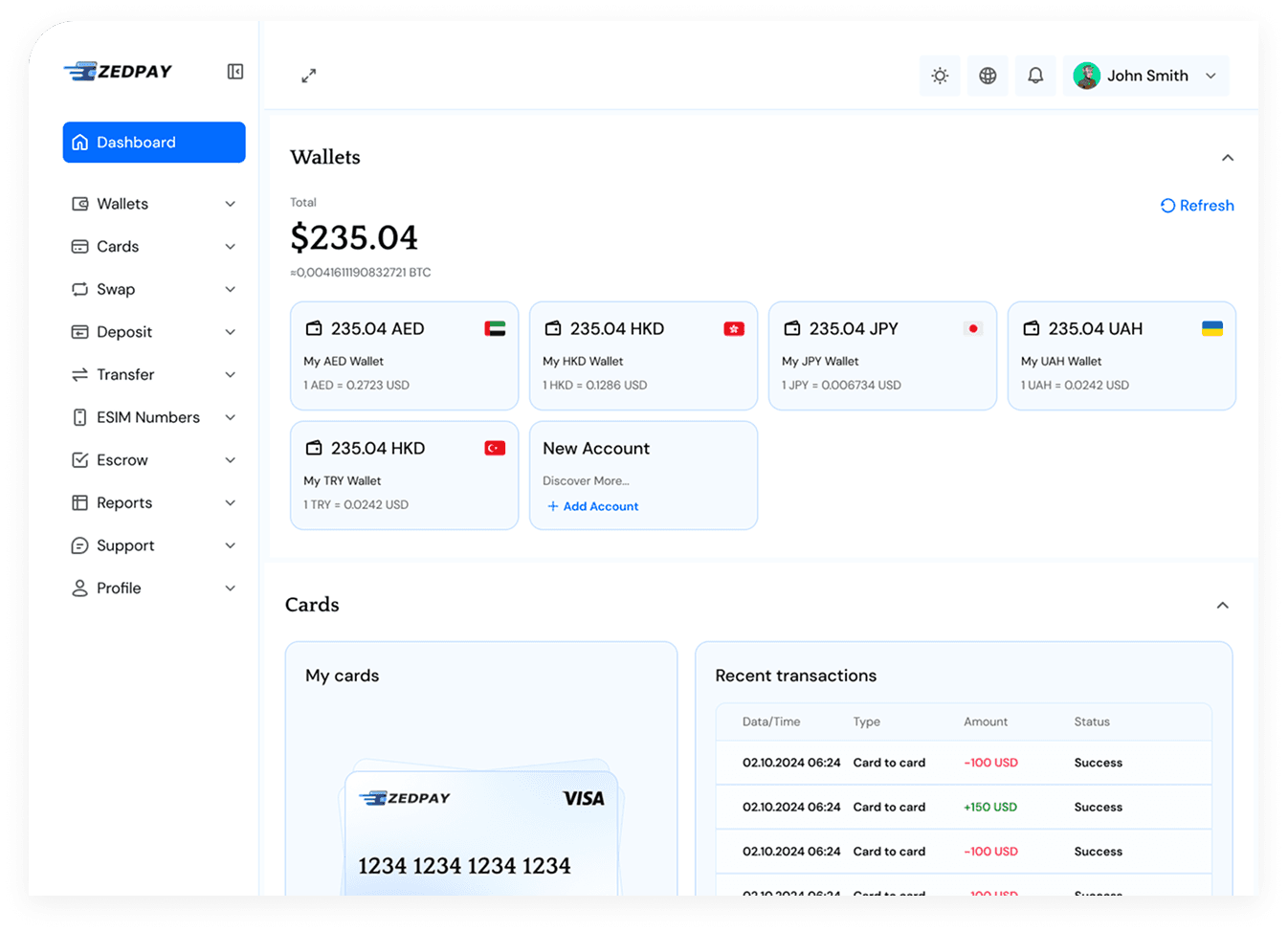Open the ESIM Numbers menu label
Viewport: 1288px width, 932px height.
coord(148,417)
